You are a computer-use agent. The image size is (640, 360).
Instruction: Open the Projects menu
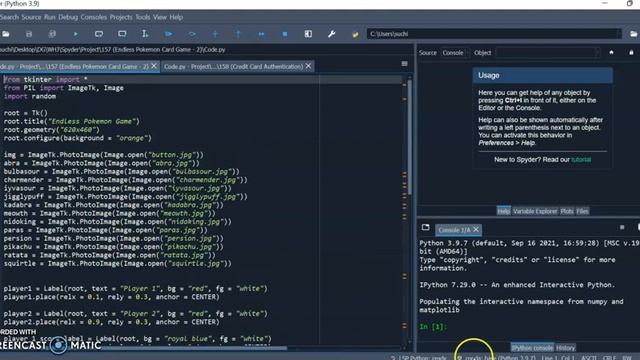tap(121, 17)
